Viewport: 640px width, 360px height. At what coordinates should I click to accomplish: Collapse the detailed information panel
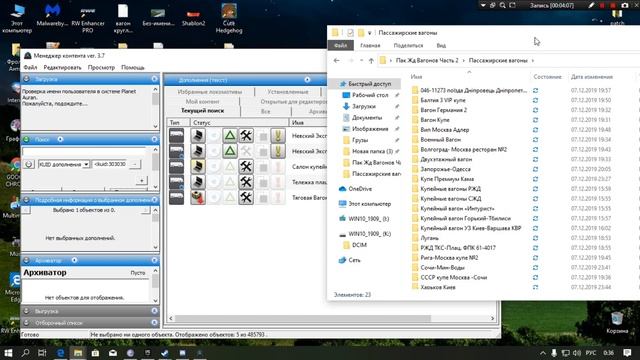point(154,200)
